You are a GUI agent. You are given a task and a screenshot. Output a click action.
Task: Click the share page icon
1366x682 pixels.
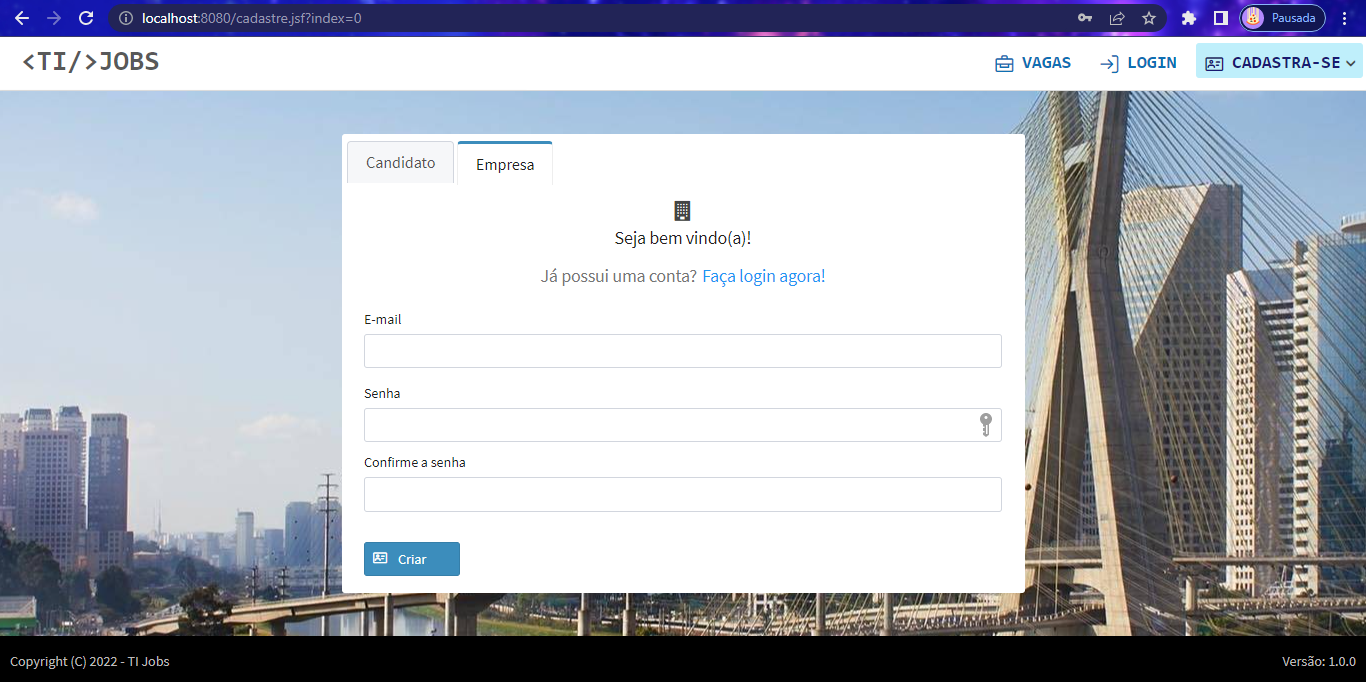click(1117, 18)
